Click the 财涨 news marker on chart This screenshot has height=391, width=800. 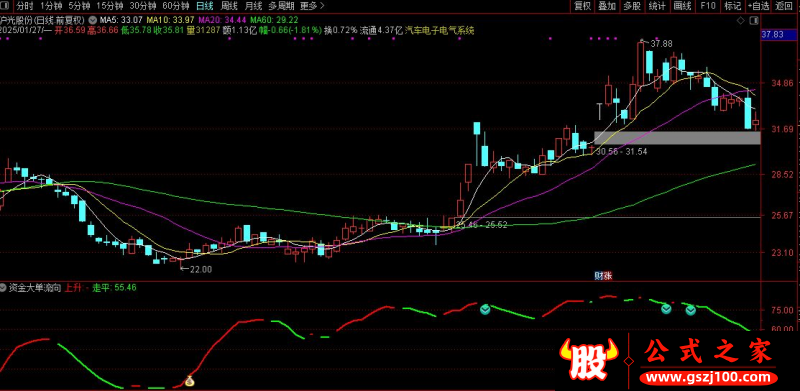point(603,276)
